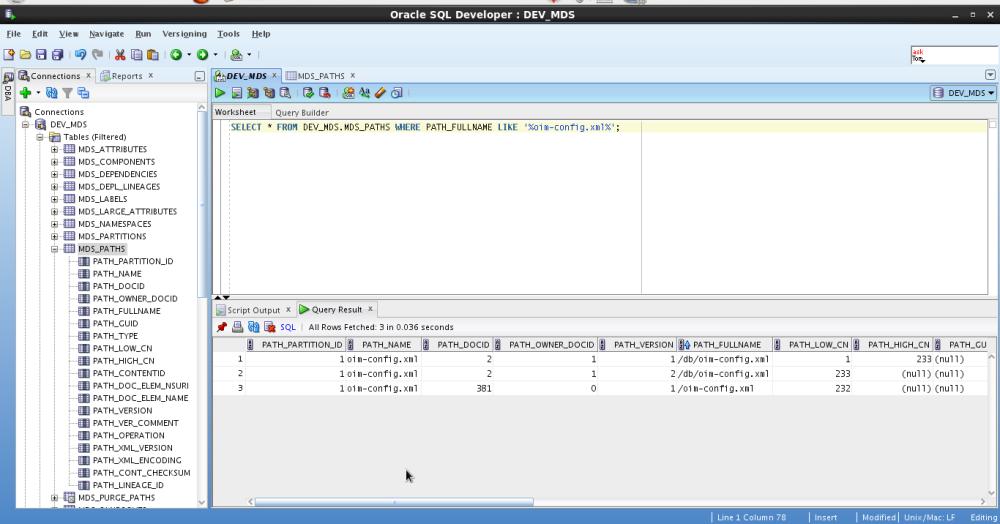Click the Filter funnel icon in Connections panel
Screen dimensions: 1000x524
click(x=67, y=93)
